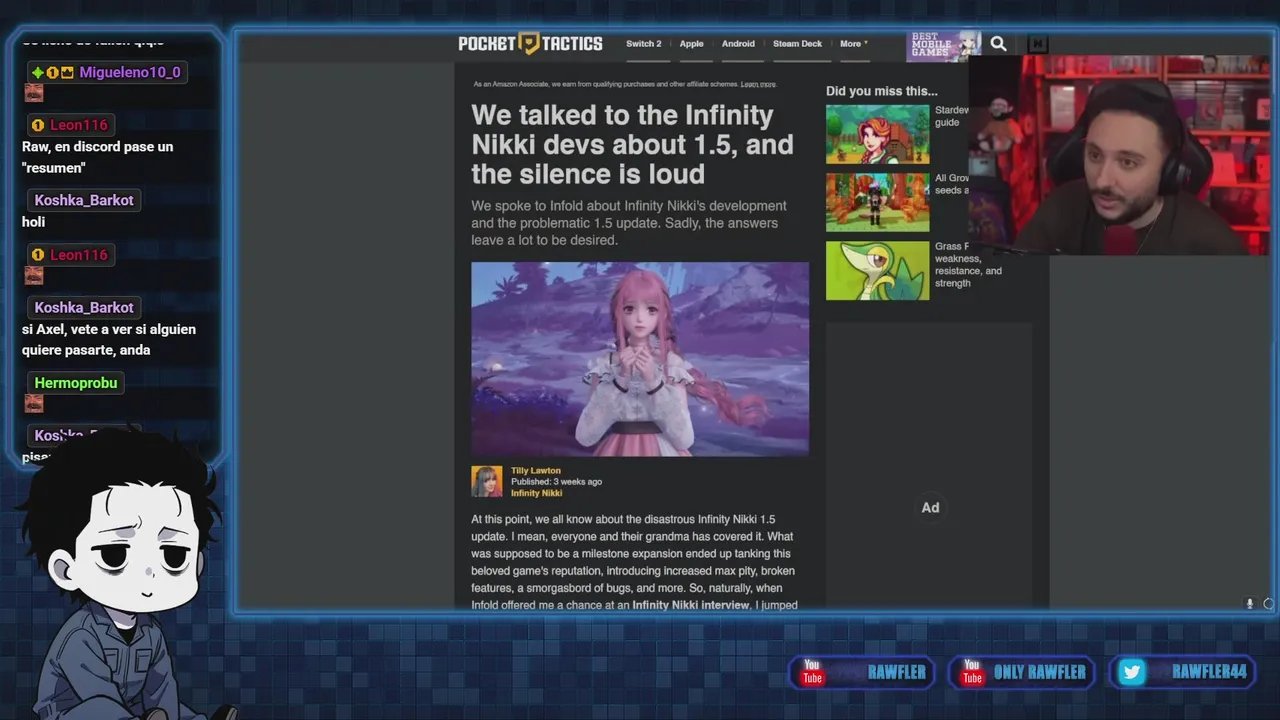Screen dimensions: 1280x720
Task: Click the holi chat message
Action: tap(33, 222)
